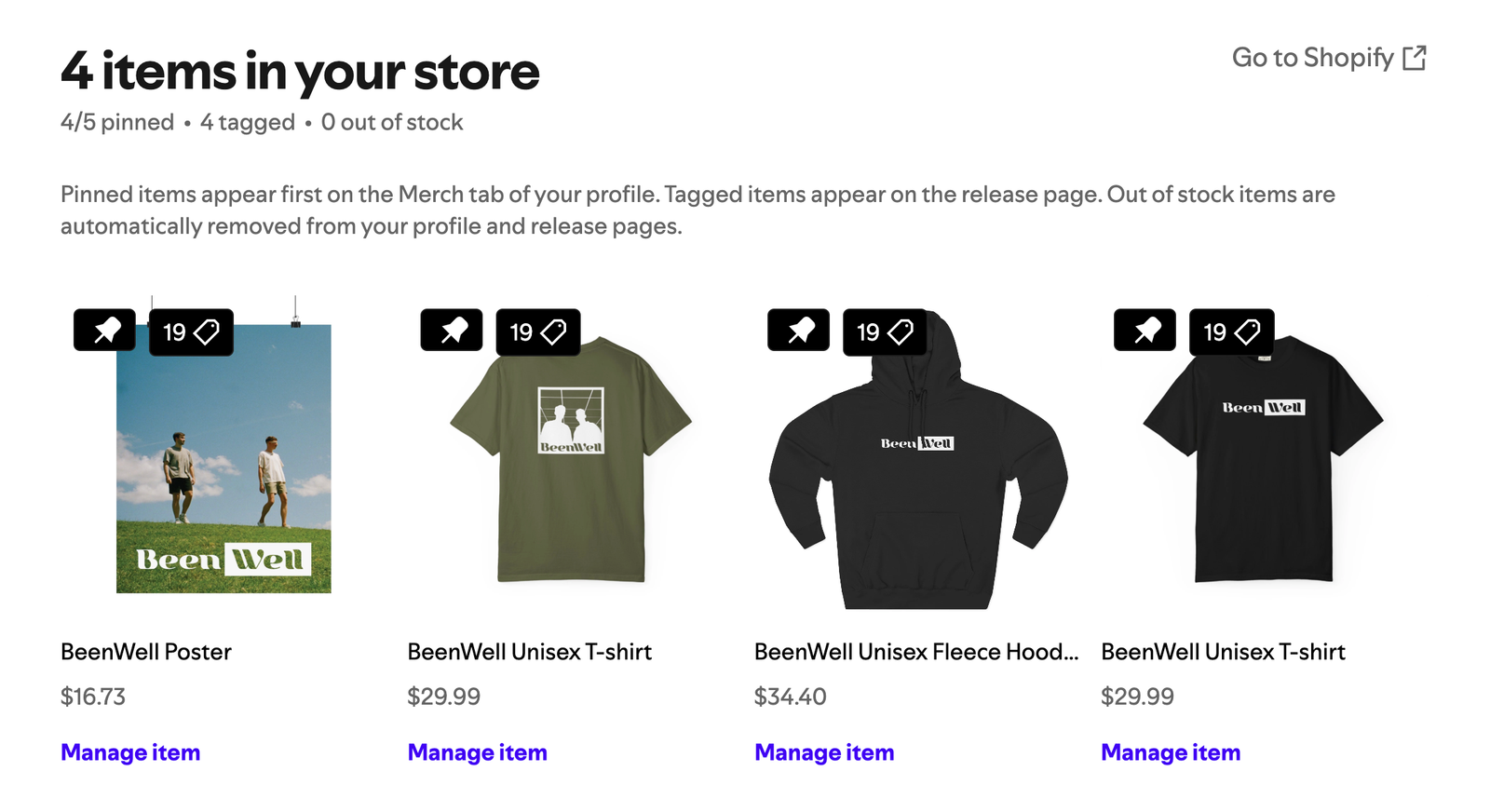Click the pin icon on the black T-shirt
The width and height of the screenshot is (1490, 812).
coord(1145,331)
